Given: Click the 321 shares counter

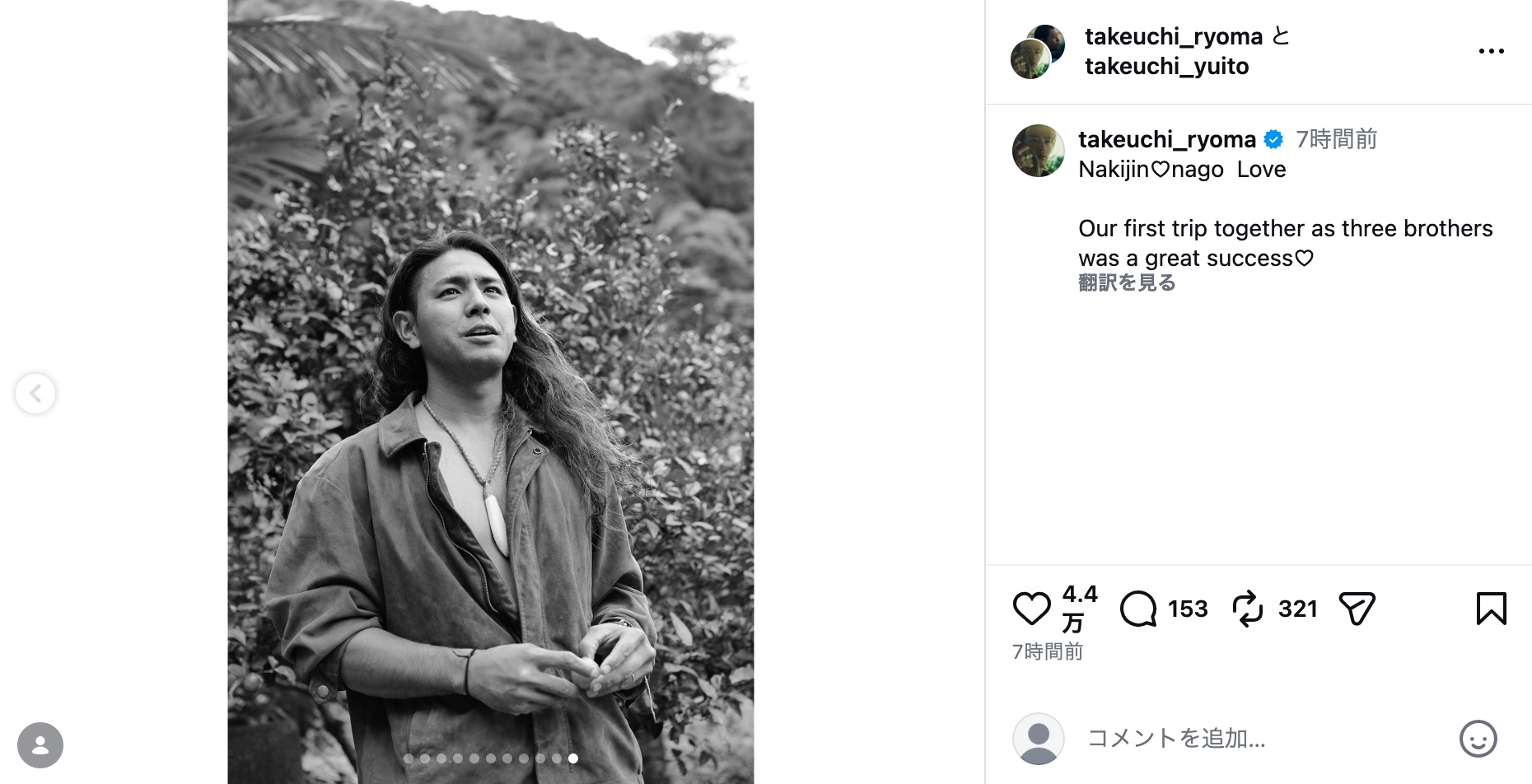Looking at the screenshot, I should click(1296, 609).
